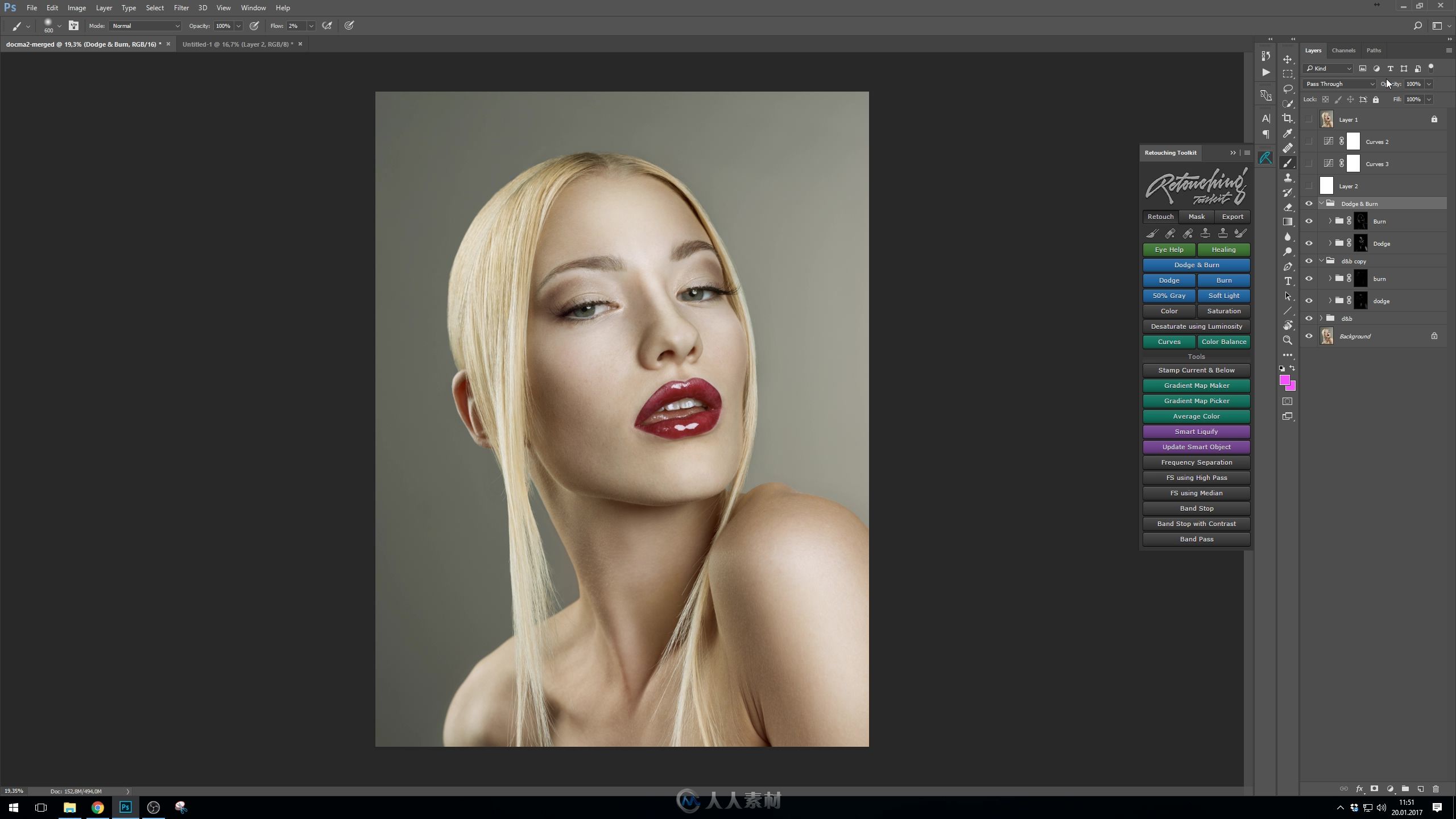Hide the Burn group layer
The image size is (1456, 819).
[x=1309, y=221]
